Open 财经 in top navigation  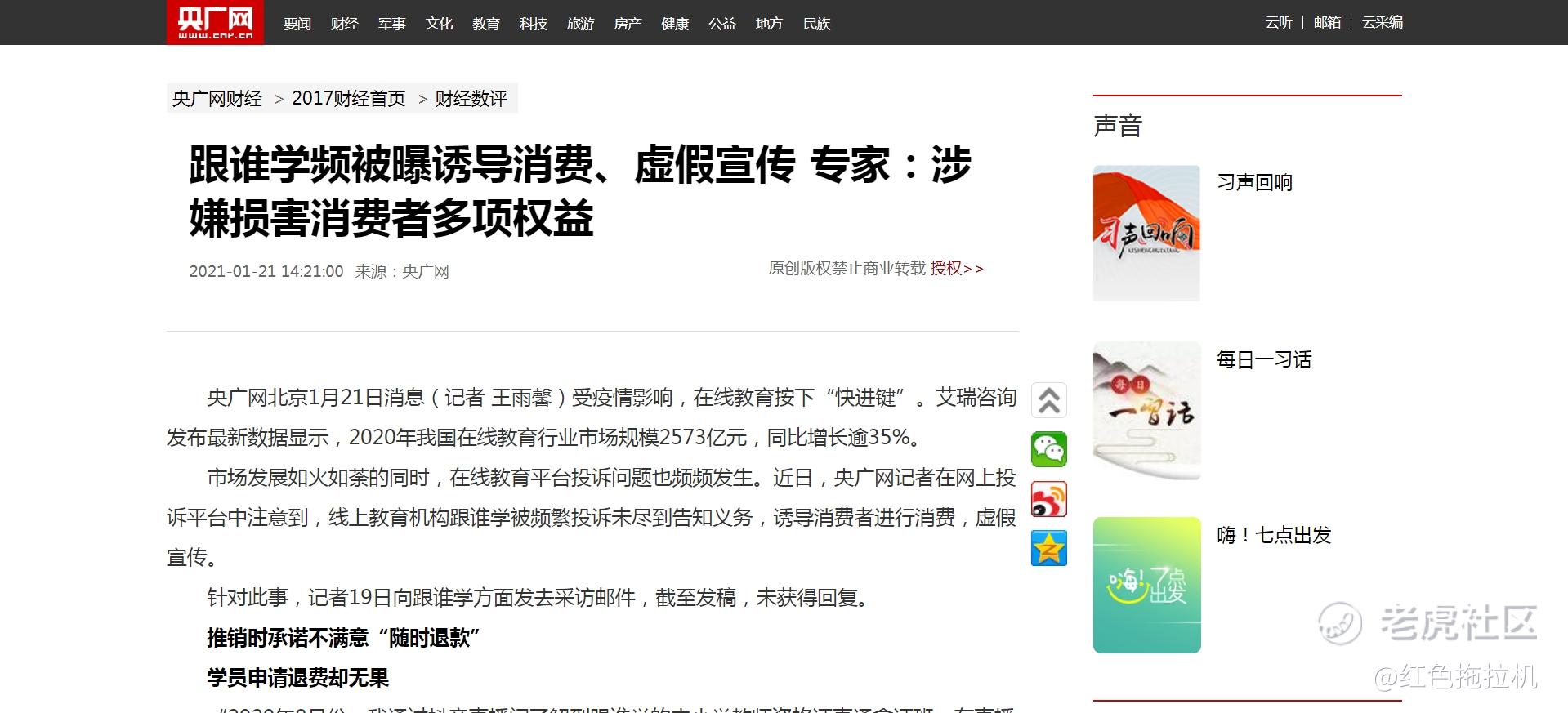coord(345,24)
